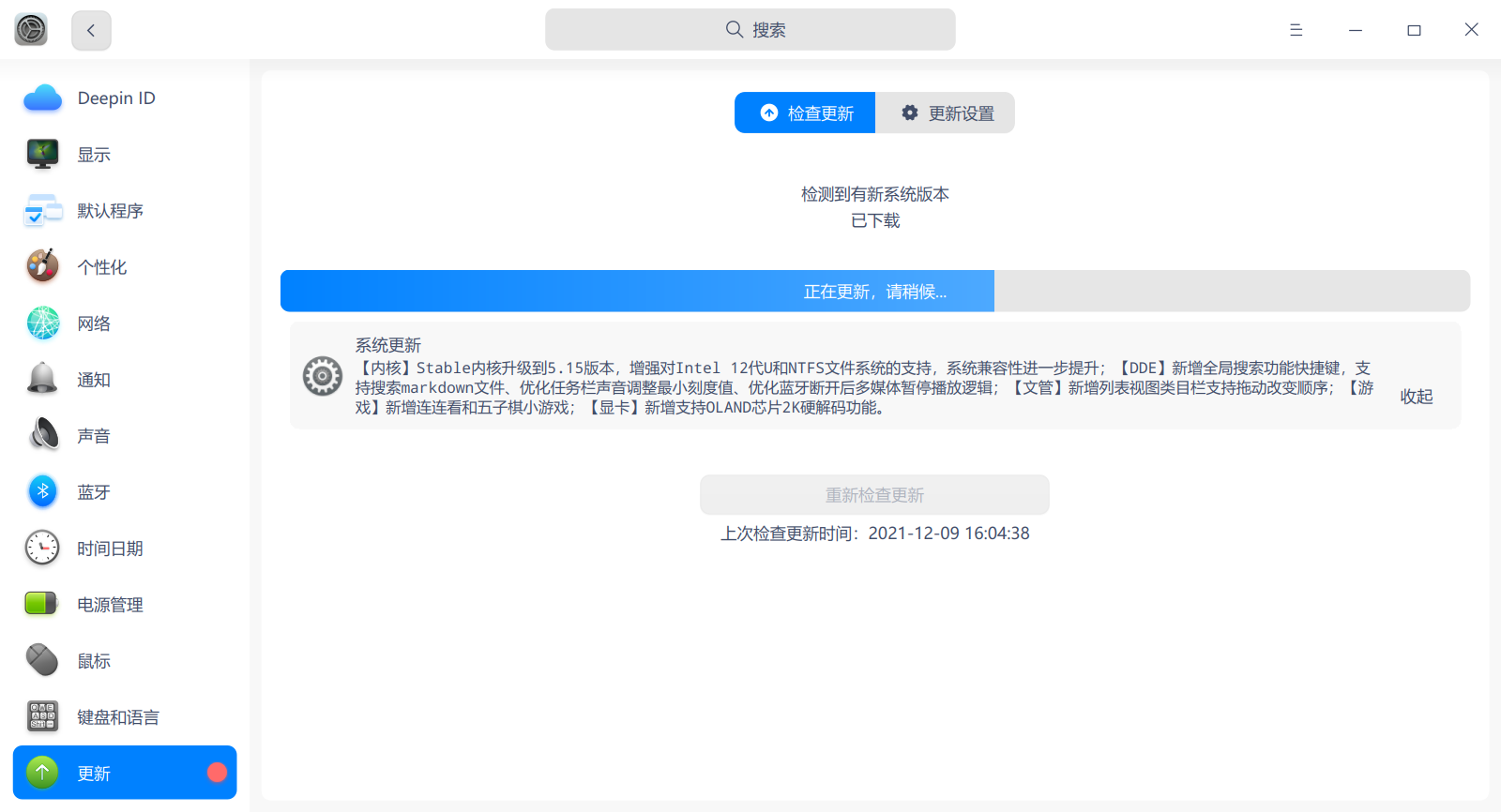Collapse details with 收起

point(1417,397)
